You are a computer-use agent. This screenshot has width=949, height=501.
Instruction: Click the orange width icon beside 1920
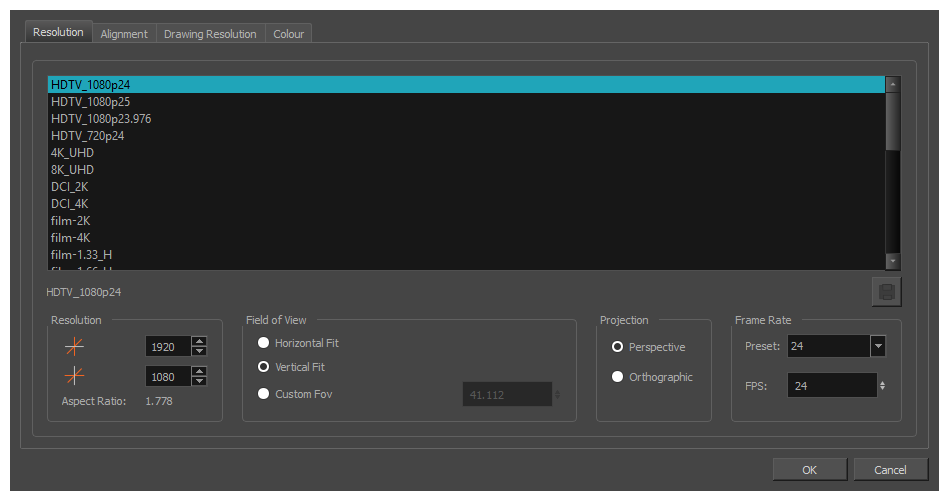74,347
